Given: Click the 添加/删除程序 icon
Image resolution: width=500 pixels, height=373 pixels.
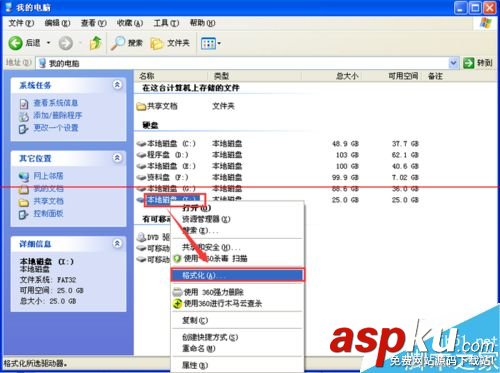Looking at the screenshot, I should pos(24,116).
